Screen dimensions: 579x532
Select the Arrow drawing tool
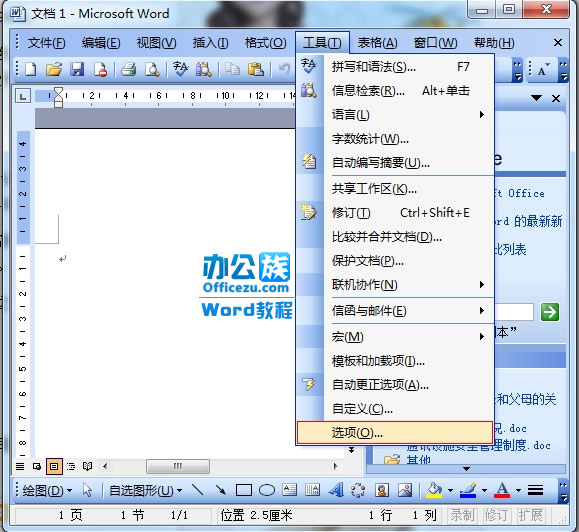pyautogui.click(x=220, y=490)
